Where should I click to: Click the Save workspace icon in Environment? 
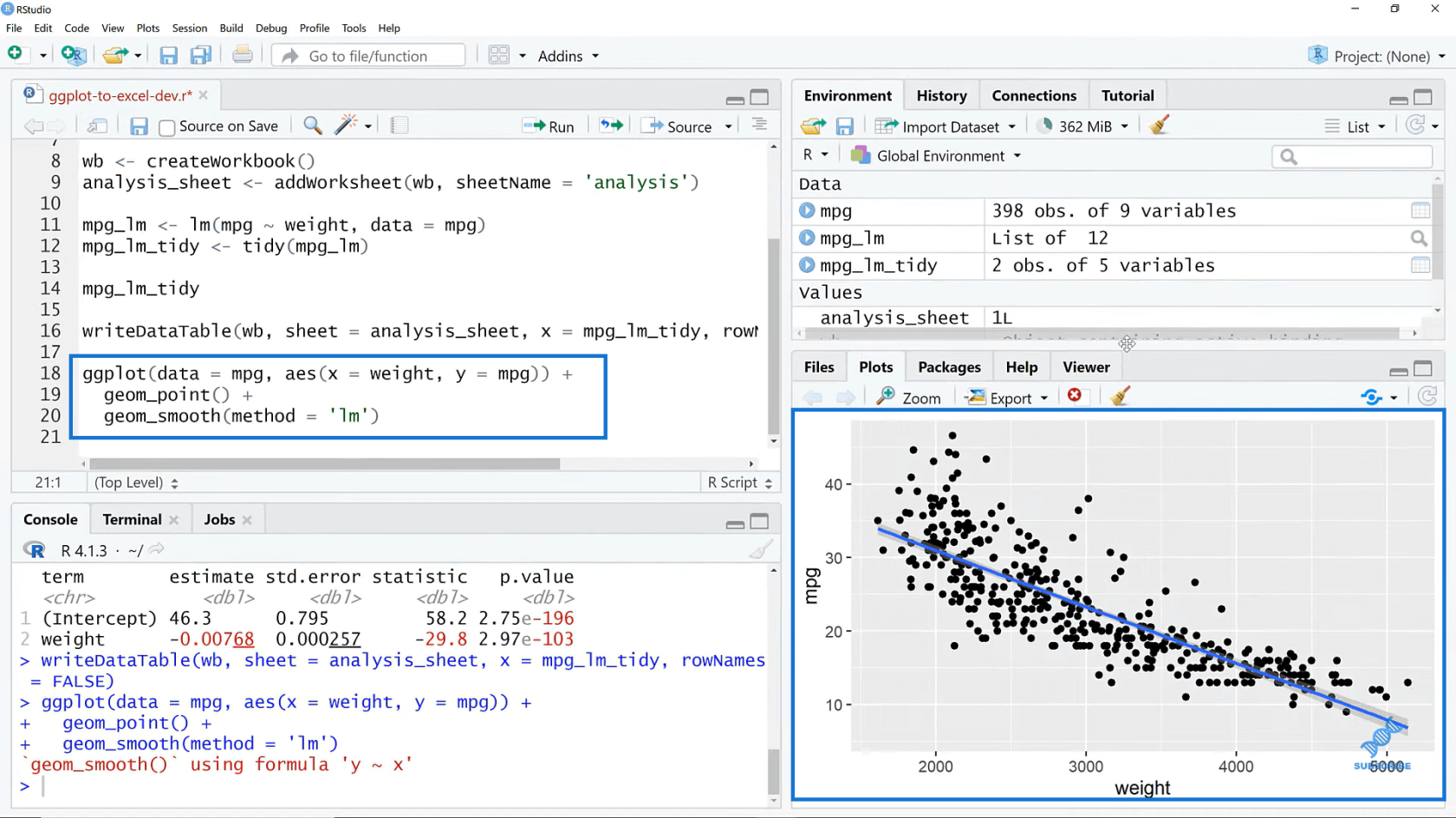pyautogui.click(x=845, y=127)
